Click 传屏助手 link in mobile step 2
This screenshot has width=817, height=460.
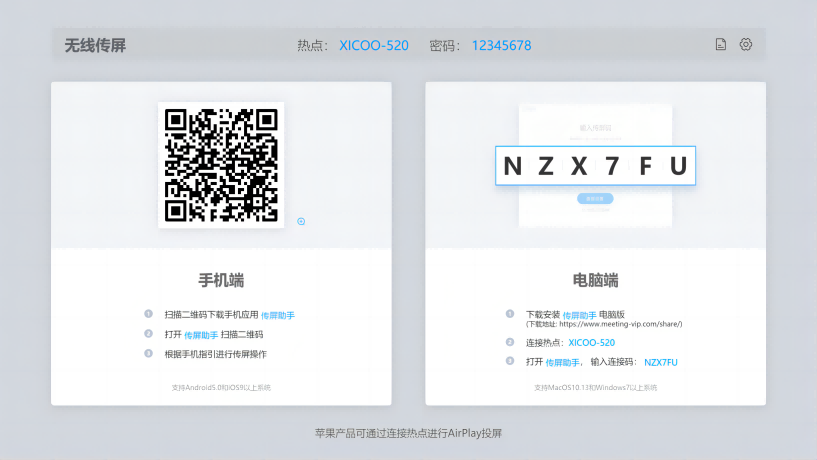pos(201,335)
